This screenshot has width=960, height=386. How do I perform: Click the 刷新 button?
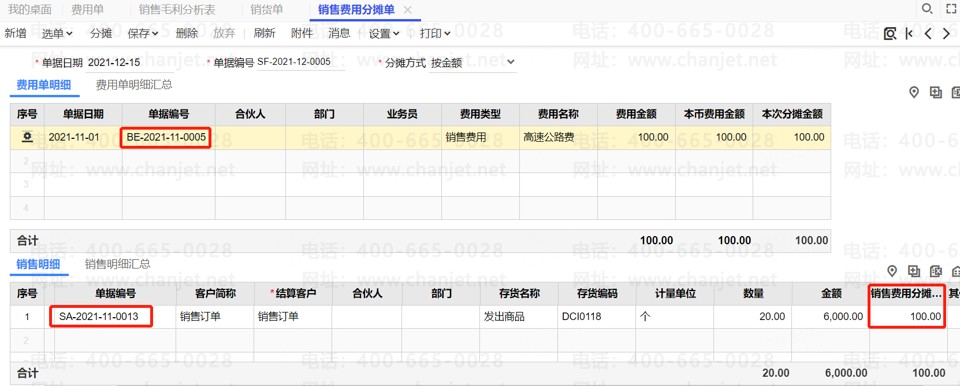264,34
